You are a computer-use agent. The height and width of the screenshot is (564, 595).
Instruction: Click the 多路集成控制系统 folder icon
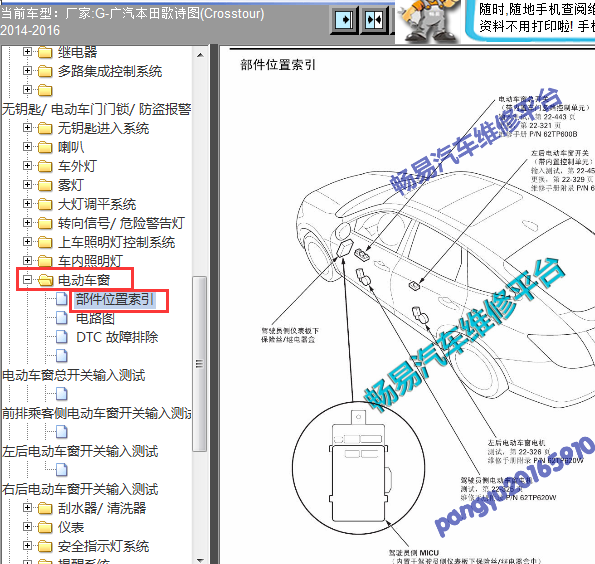tap(45, 71)
